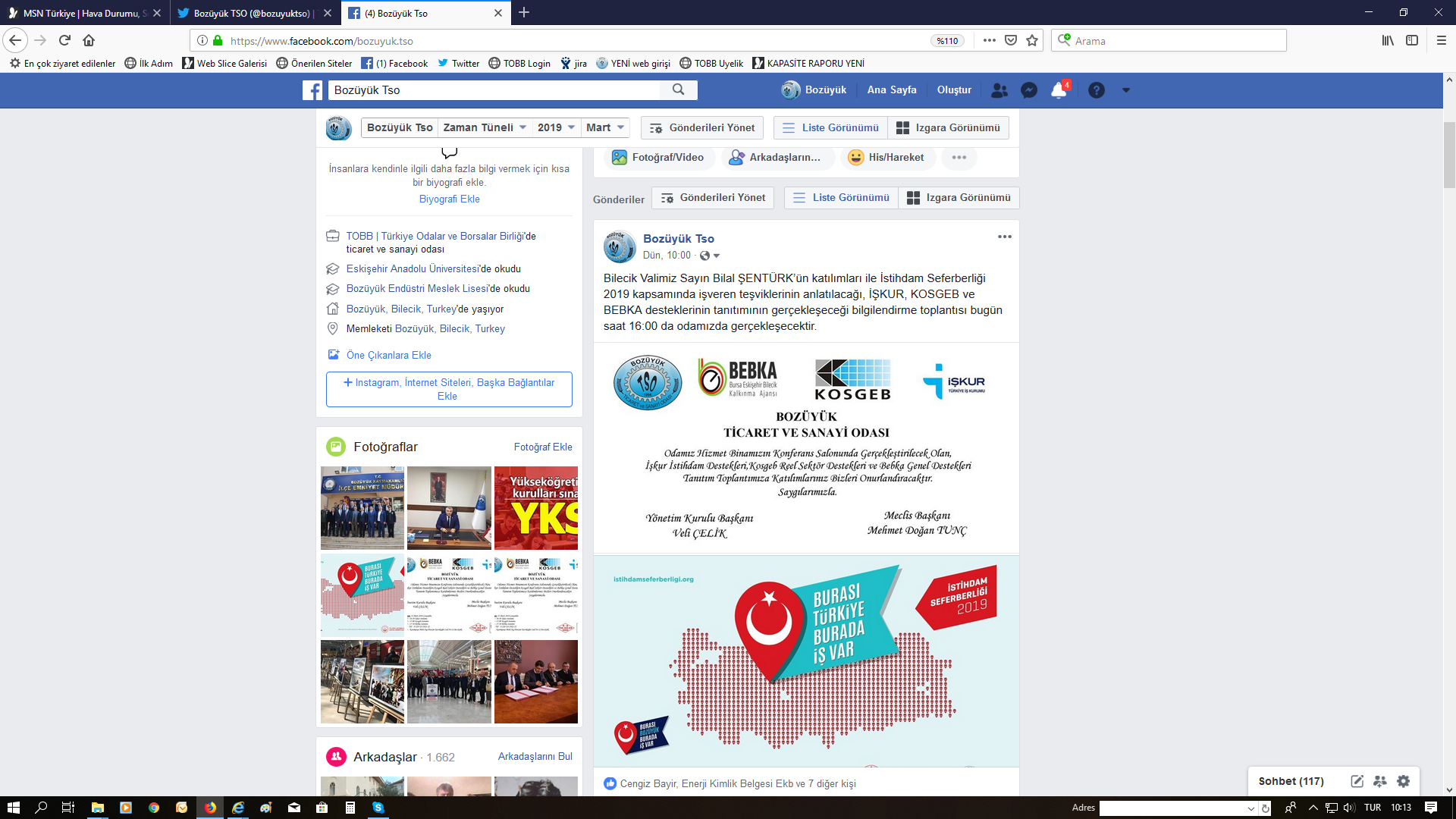
Task: Open quick help question mark icon
Action: [1097, 90]
